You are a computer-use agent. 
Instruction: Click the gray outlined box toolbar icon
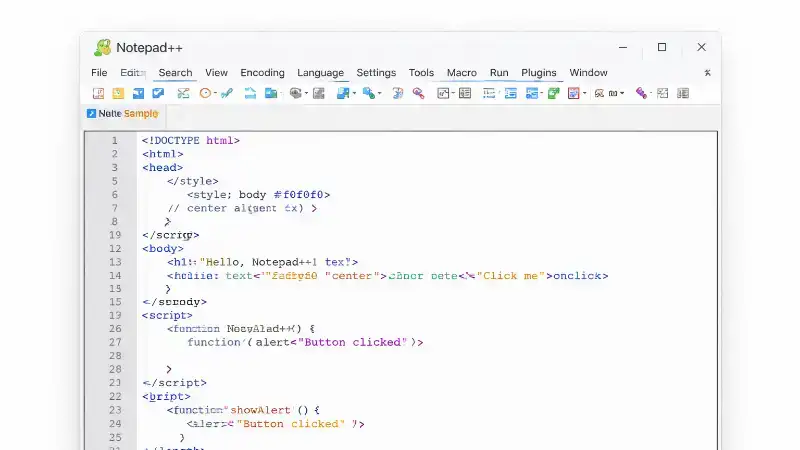click(442, 93)
